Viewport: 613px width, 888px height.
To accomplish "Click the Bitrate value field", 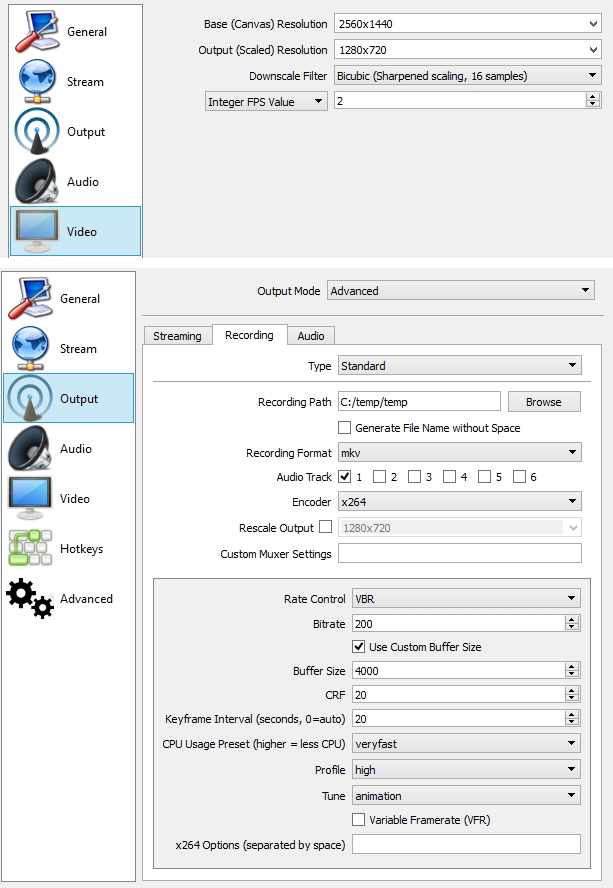I will pos(459,624).
